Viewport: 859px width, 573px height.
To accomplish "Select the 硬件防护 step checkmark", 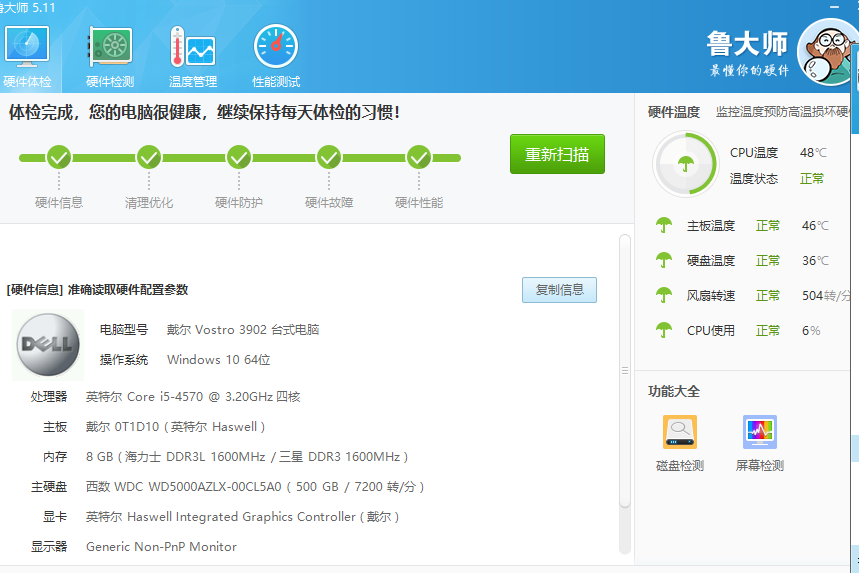I will tap(238, 157).
